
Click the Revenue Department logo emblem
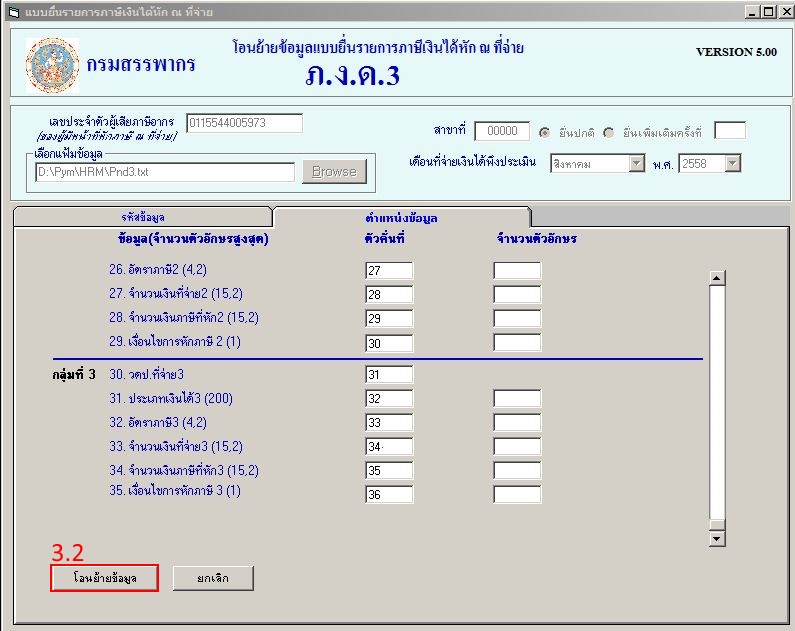[x=52, y=65]
